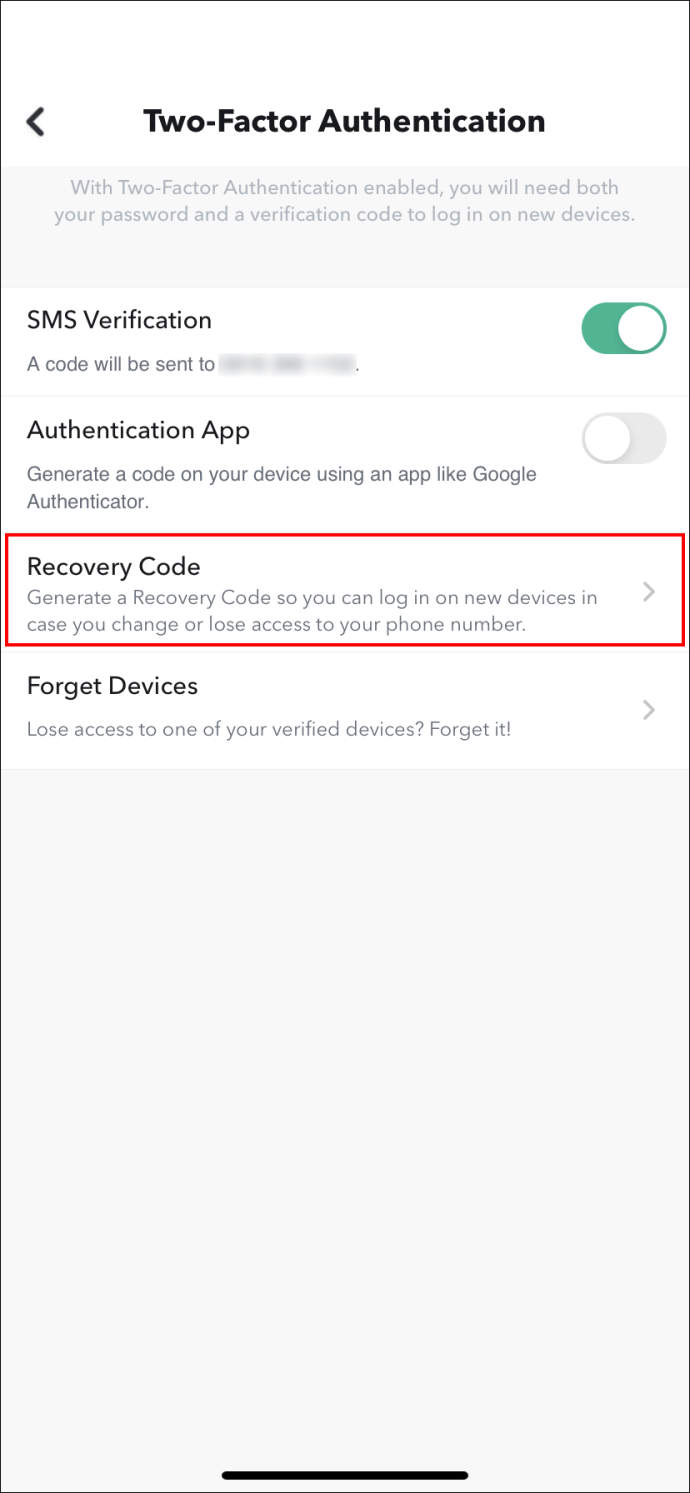Tap the Two-Factor Authentication page title

(344, 121)
